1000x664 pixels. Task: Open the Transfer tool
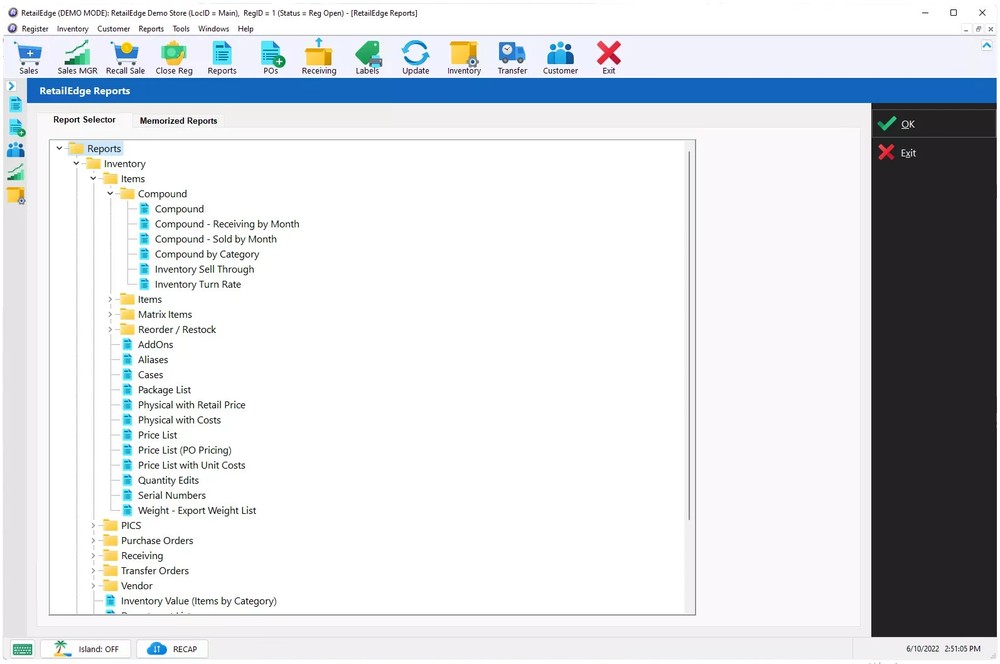point(512,57)
